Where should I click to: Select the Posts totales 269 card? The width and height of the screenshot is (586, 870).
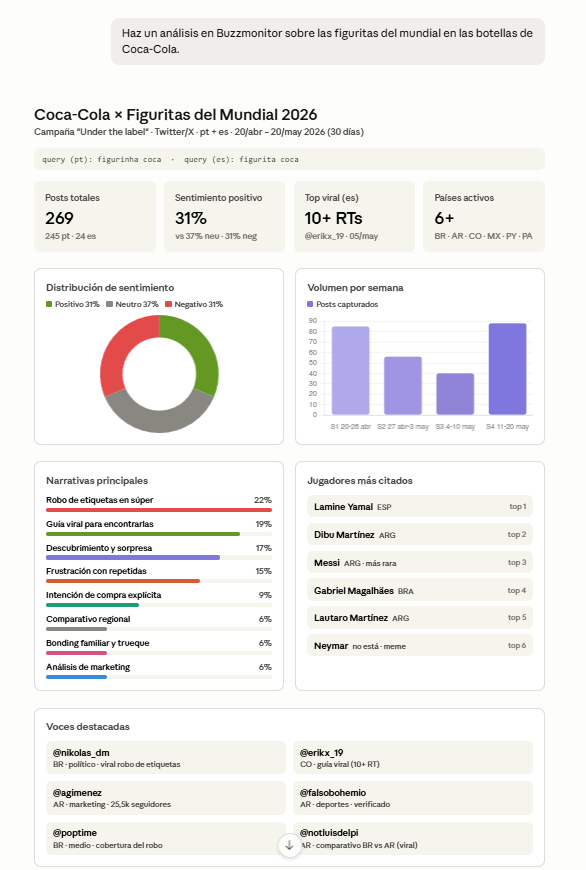(x=95, y=216)
